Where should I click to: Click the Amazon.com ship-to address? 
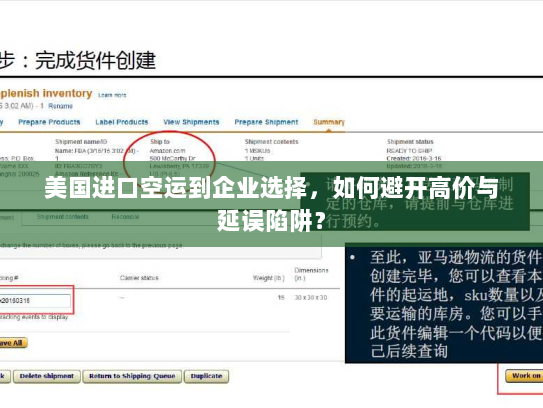point(168,151)
